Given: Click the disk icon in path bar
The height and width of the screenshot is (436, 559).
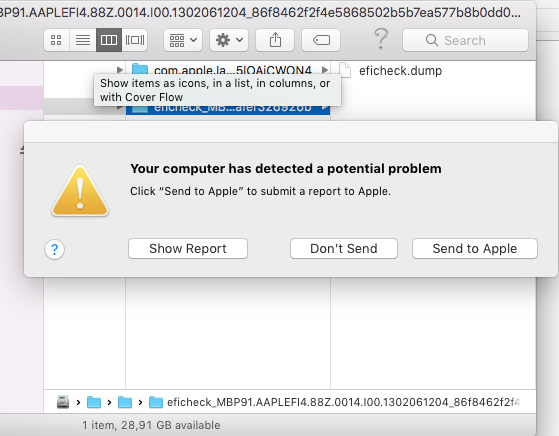Looking at the screenshot, I should point(63,402).
